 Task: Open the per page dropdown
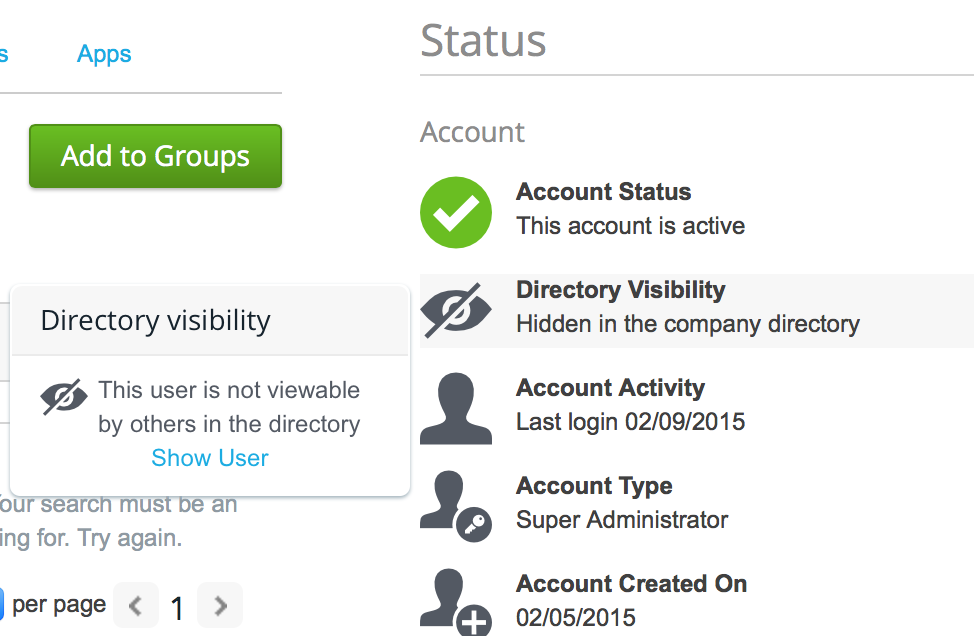(2, 605)
